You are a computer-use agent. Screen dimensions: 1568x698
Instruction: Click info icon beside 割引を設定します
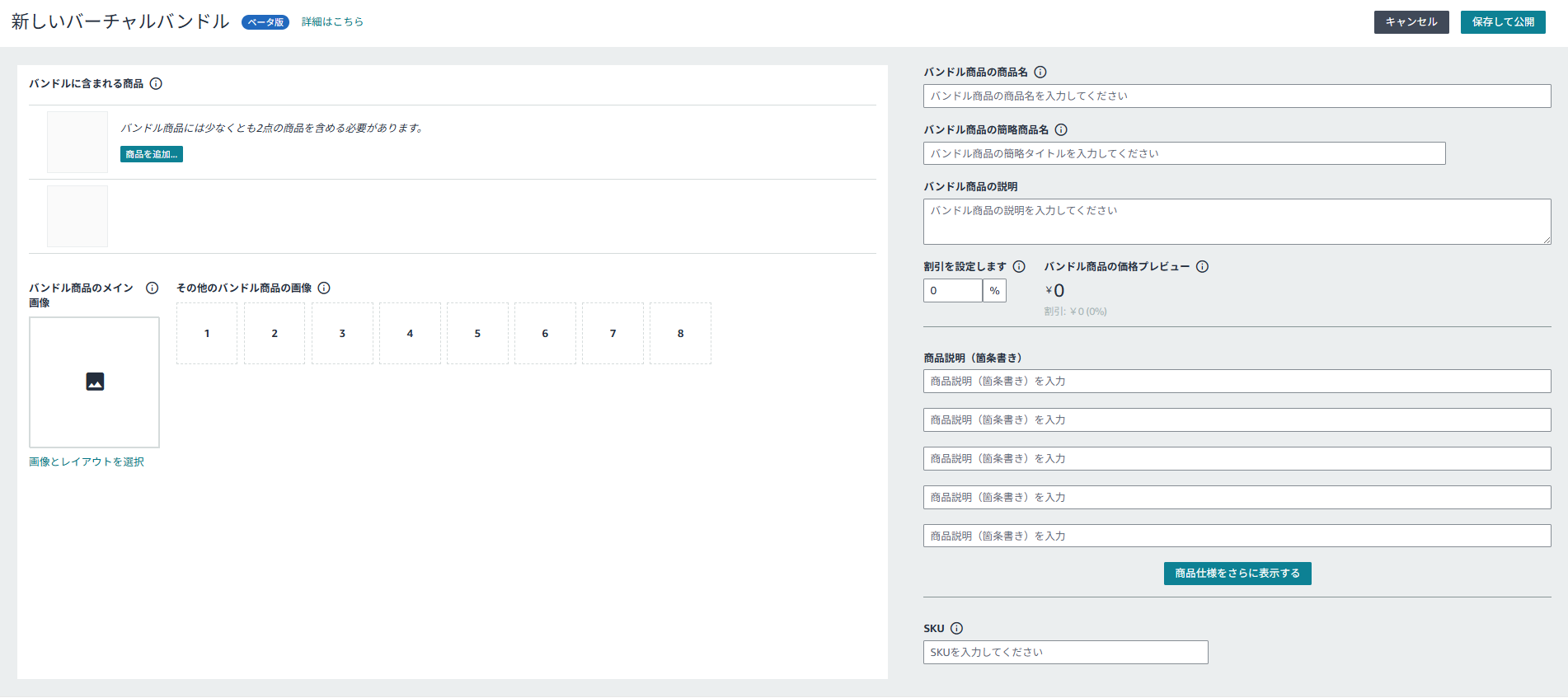1019,267
